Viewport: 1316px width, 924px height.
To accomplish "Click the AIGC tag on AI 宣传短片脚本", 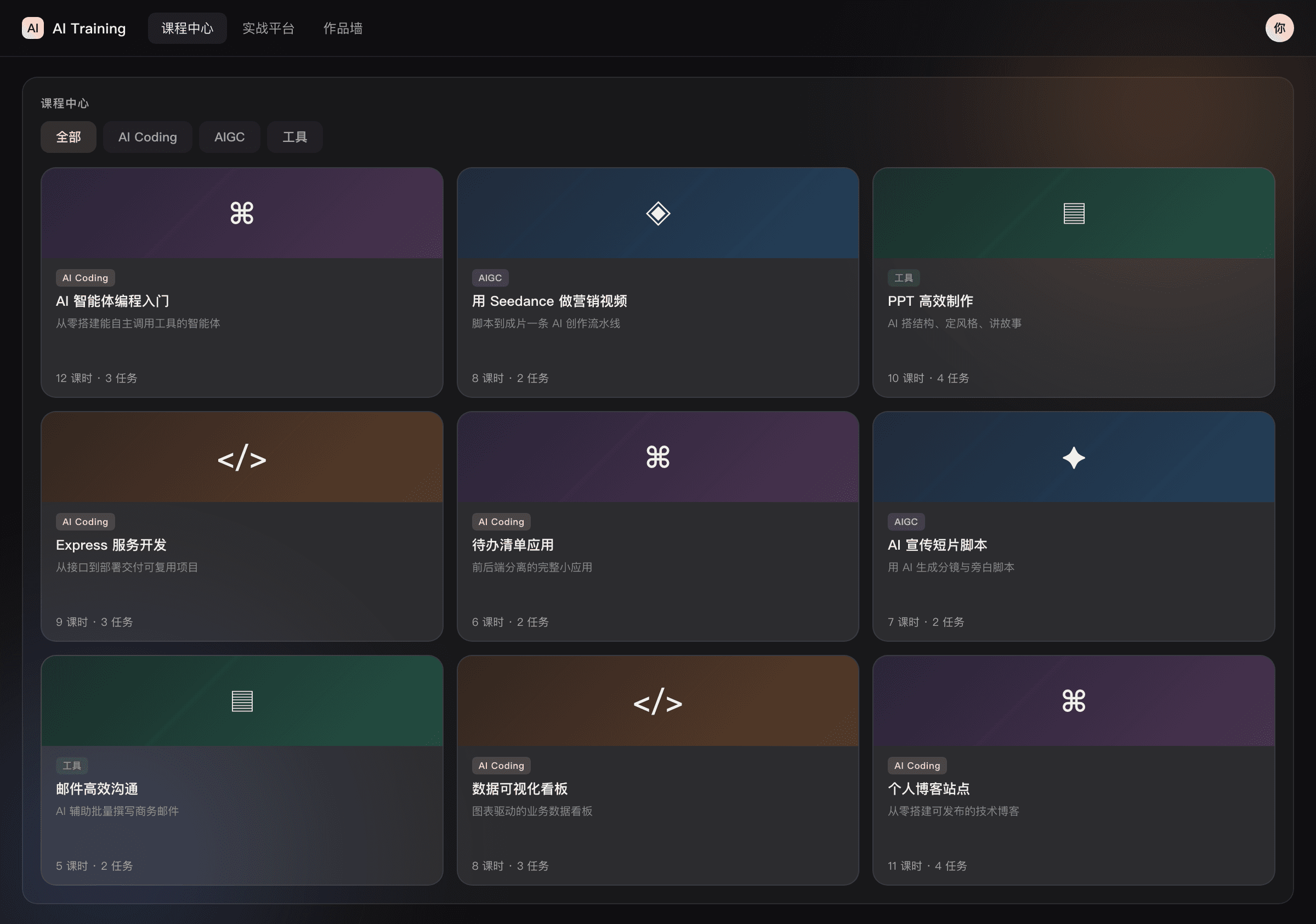I will tap(906, 522).
